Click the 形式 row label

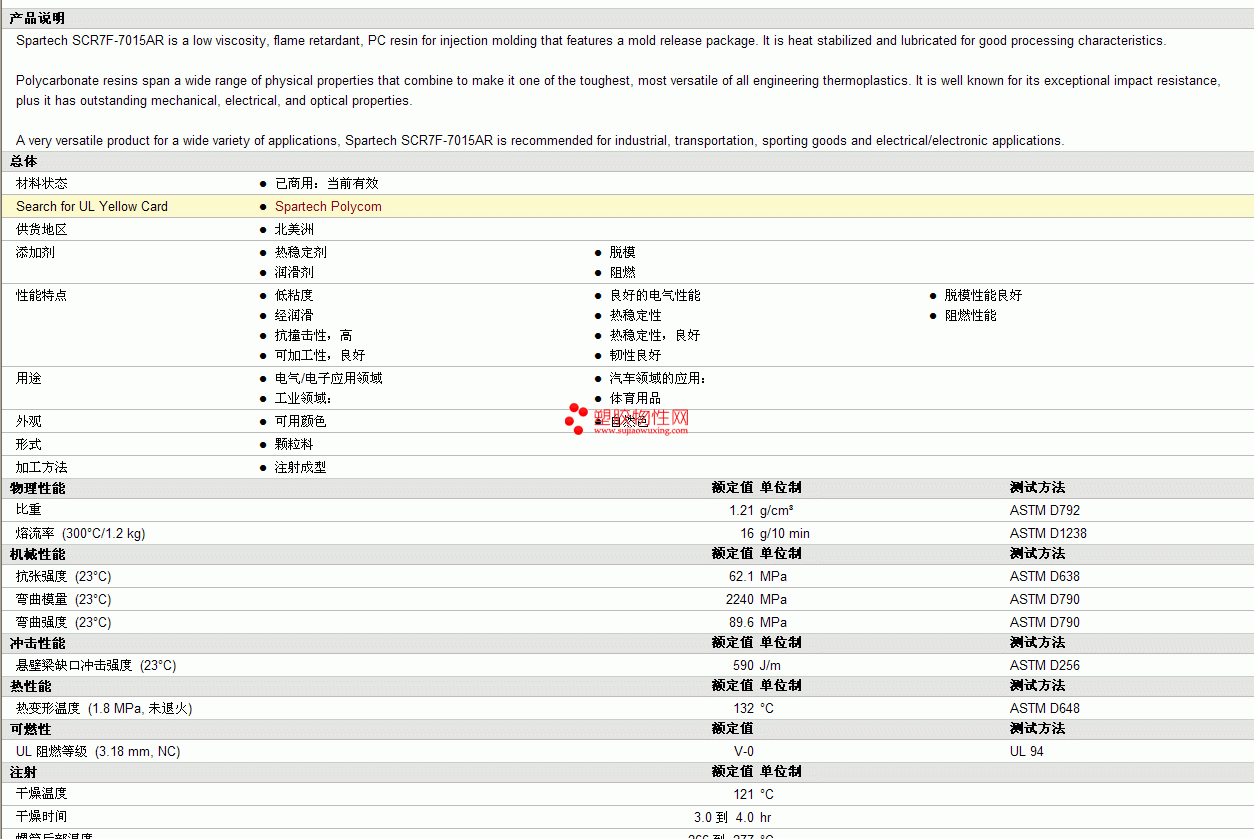29,444
